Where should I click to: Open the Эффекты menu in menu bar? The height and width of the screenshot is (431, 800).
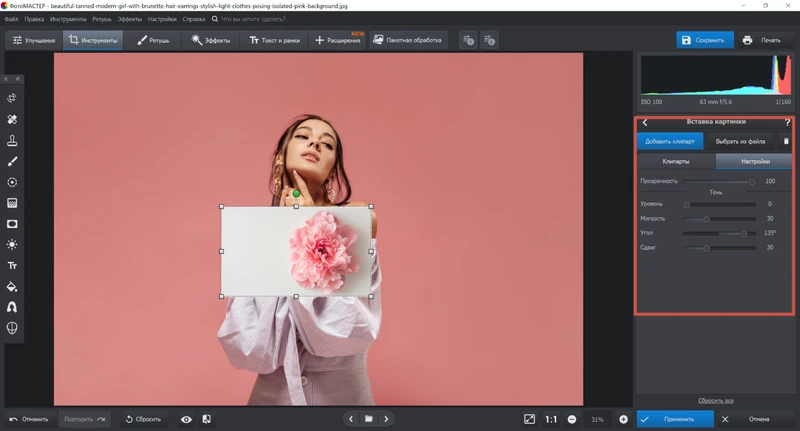click(130, 19)
